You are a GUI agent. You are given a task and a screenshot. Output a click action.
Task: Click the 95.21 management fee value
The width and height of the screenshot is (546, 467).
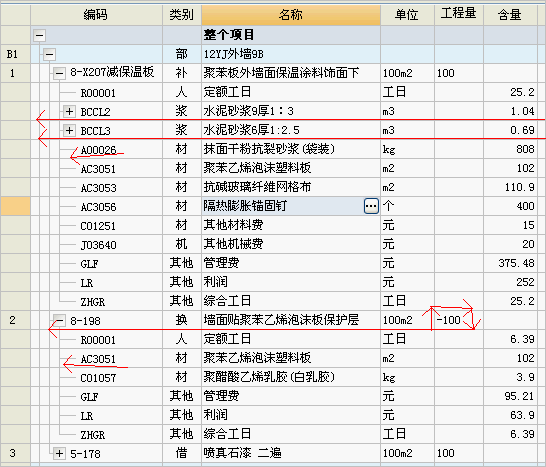pos(510,396)
